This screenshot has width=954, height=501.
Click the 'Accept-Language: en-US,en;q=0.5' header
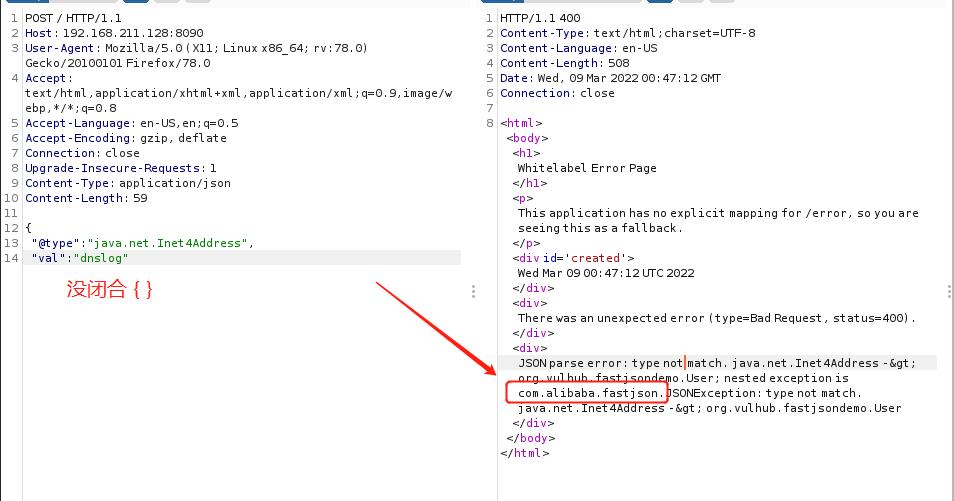tap(131, 123)
